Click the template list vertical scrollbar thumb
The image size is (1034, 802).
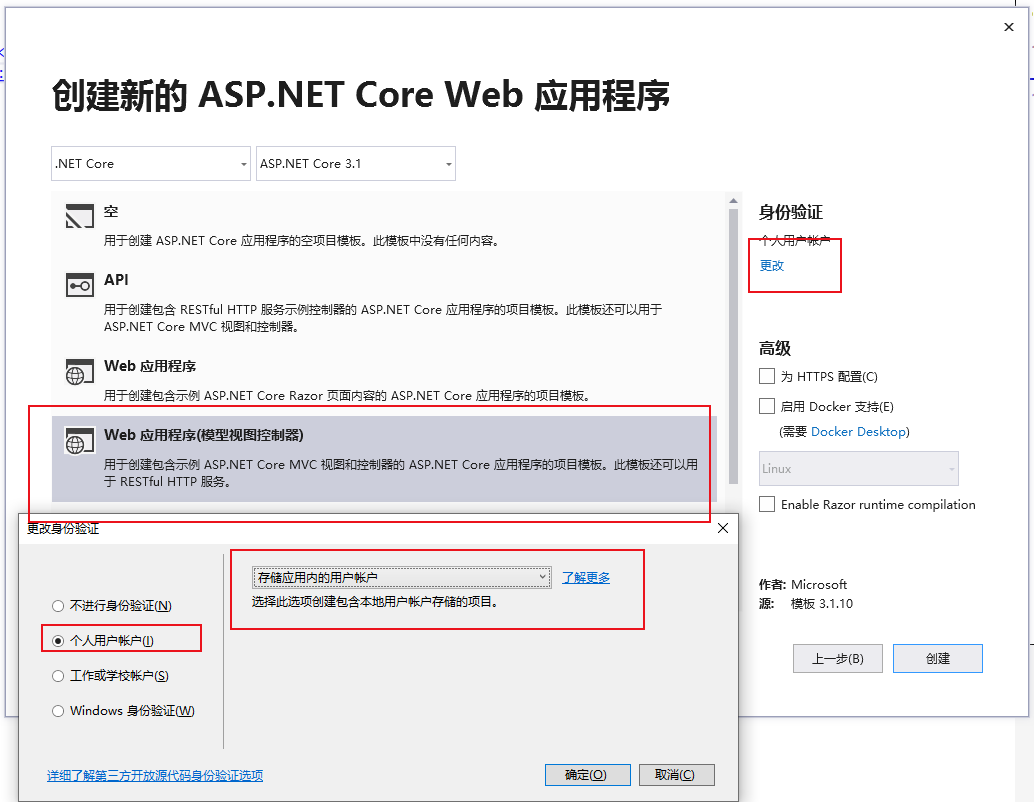click(733, 346)
